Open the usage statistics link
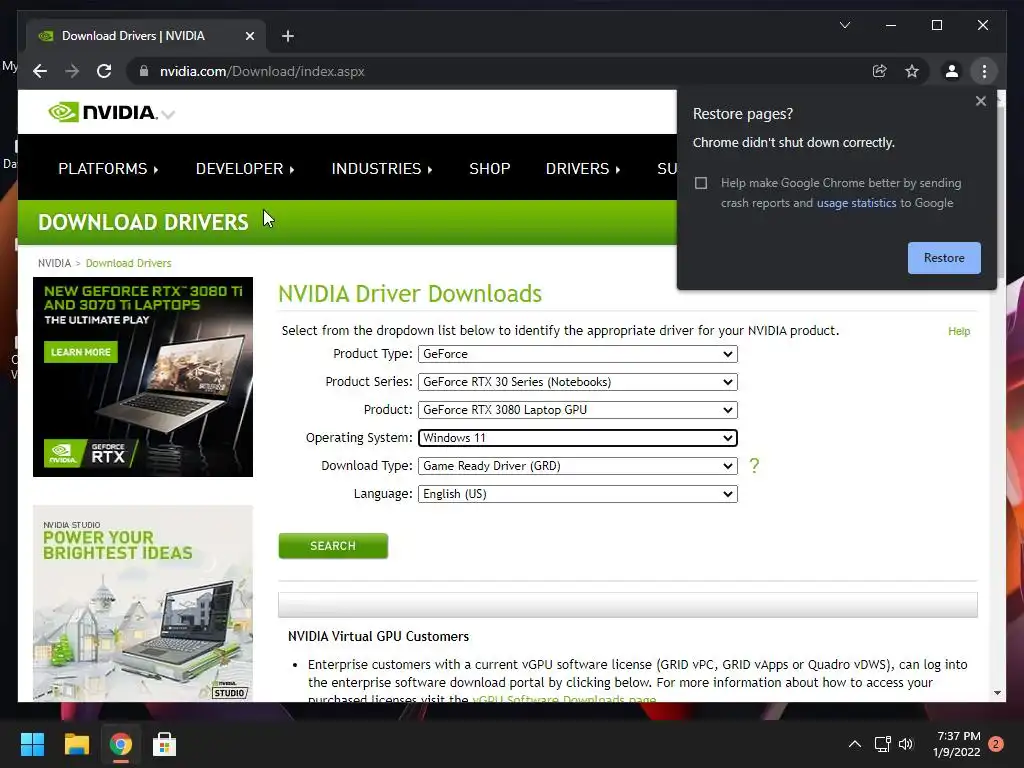The height and width of the screenshot is (768, 1024). (856, 203)
